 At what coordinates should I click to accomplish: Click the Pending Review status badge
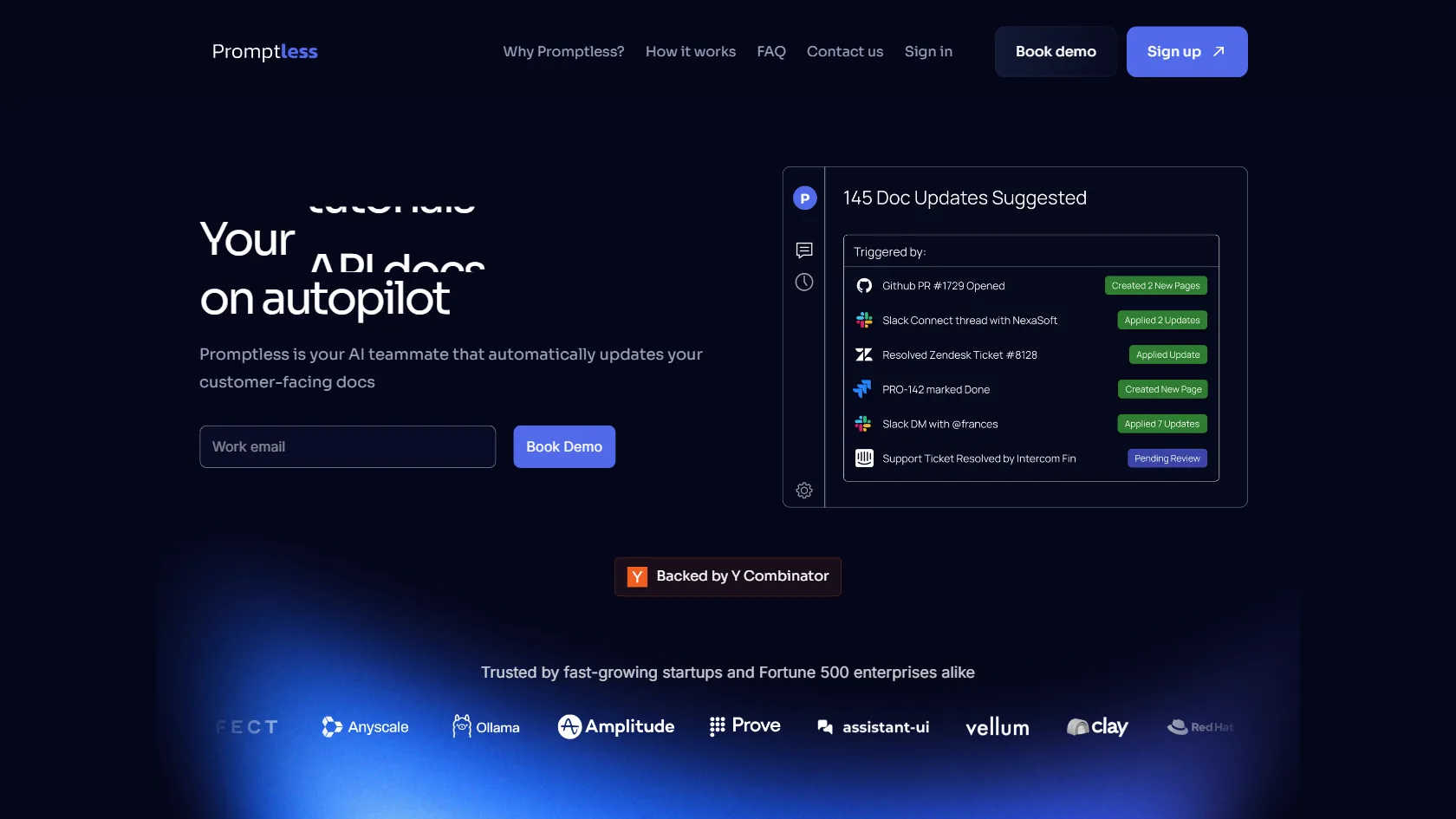(x=1167, y=458)
